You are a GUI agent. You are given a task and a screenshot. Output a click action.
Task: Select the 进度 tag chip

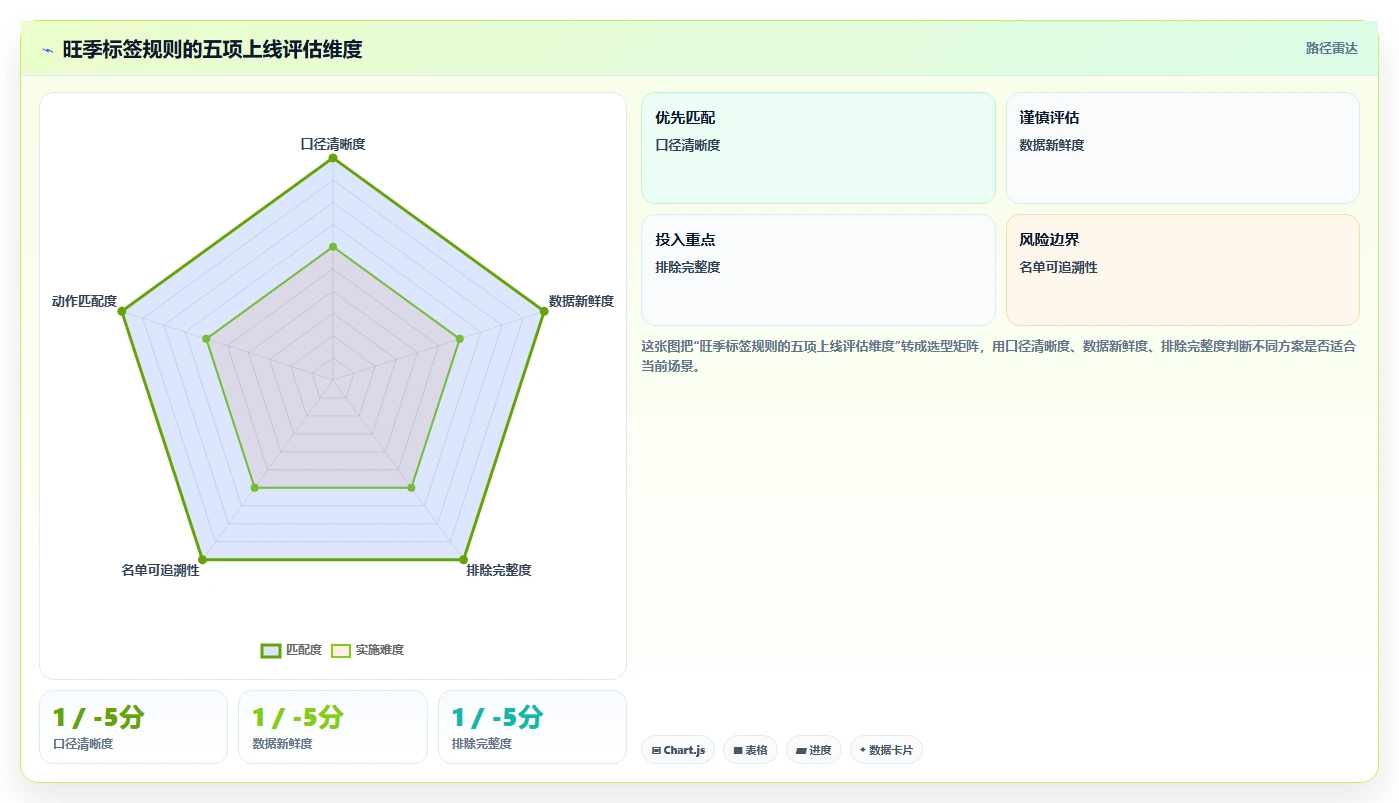pyautogui.click(x=814, y=750)
